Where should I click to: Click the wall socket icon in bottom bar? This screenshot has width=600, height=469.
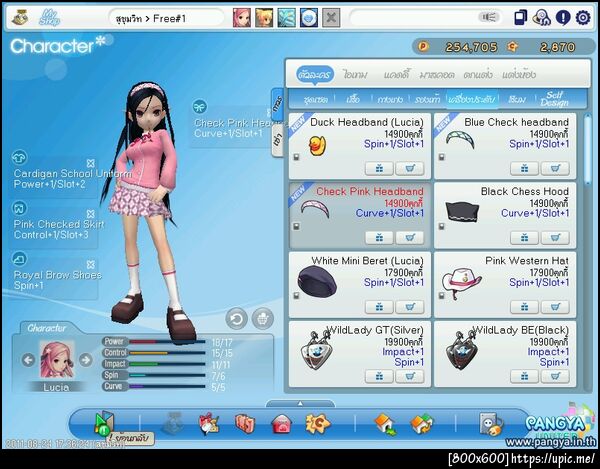(x=490, y=424)
